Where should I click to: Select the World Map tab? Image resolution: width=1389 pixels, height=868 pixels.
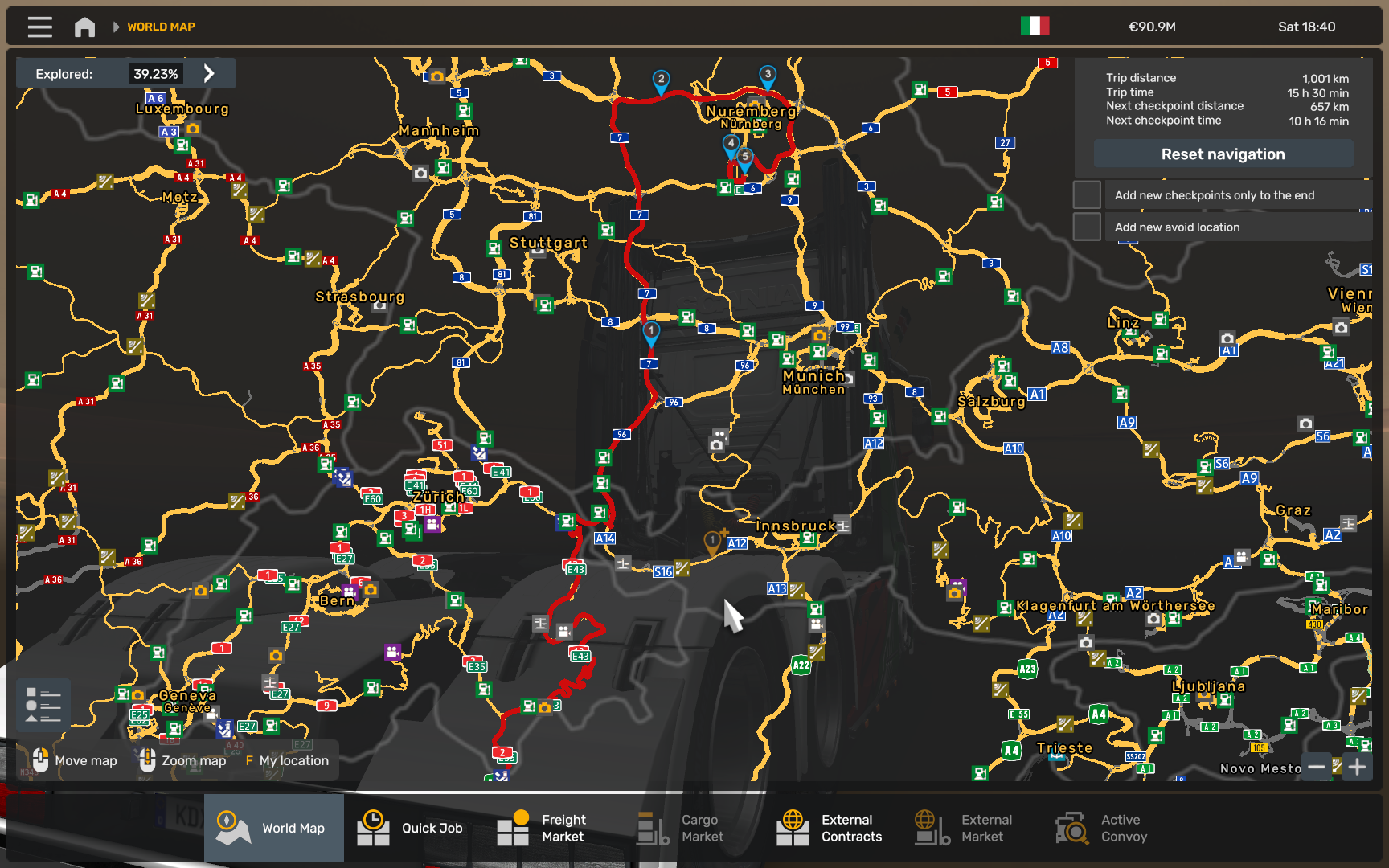(274, 828)
